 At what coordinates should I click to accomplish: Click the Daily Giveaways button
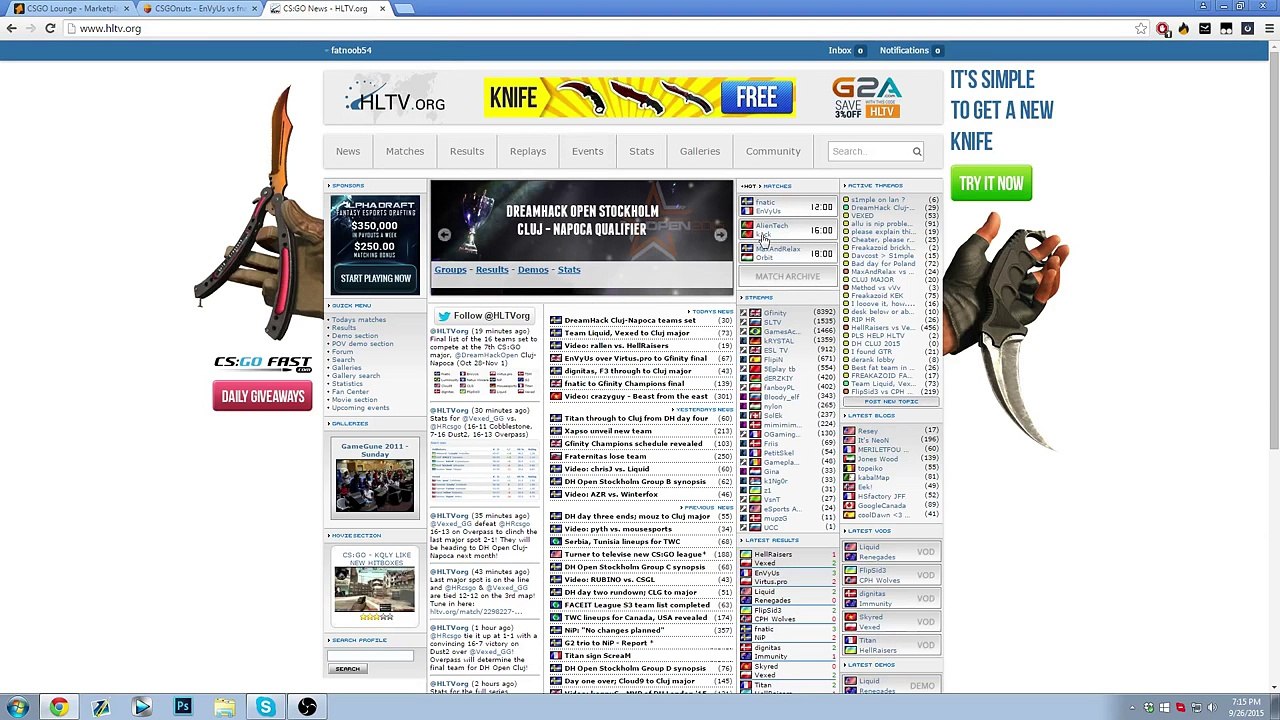tap(263, 397)
